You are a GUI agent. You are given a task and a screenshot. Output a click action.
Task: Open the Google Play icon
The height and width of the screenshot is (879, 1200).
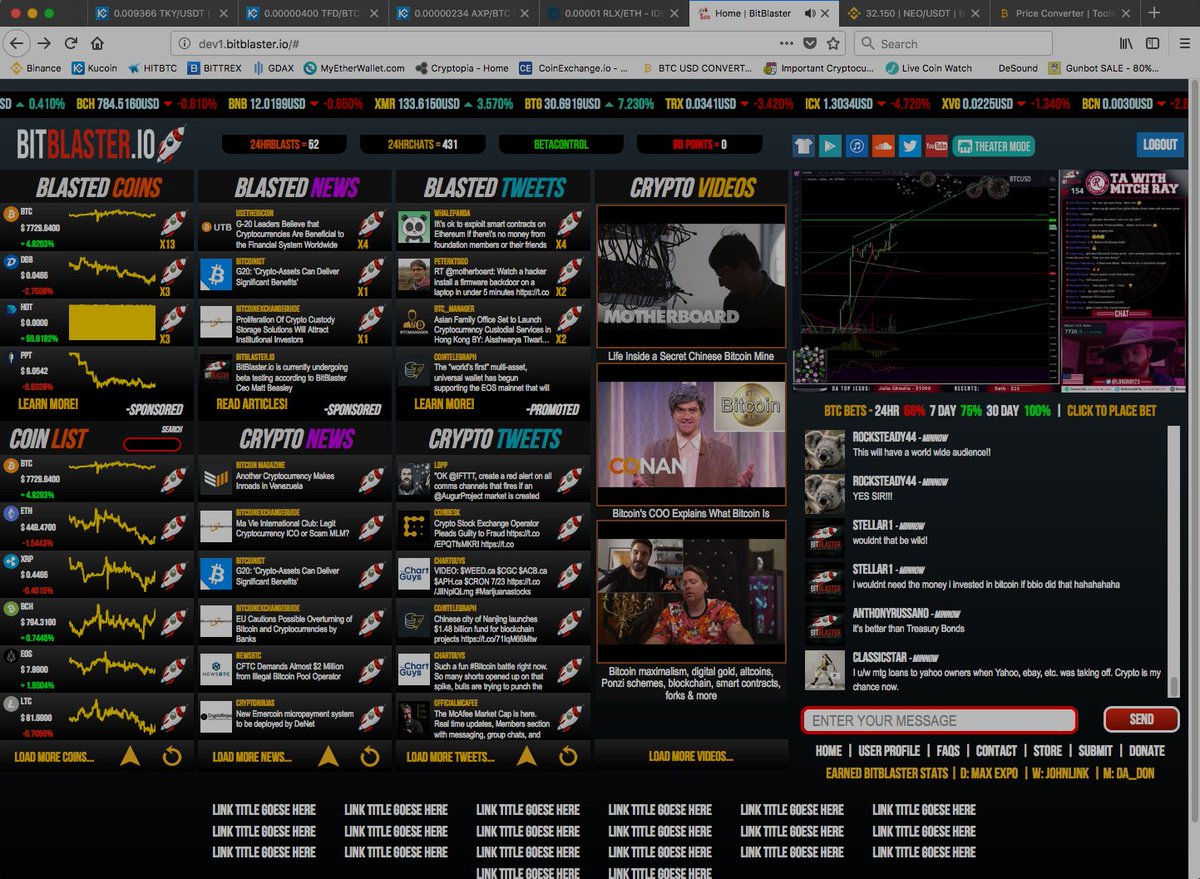[831, 146]
